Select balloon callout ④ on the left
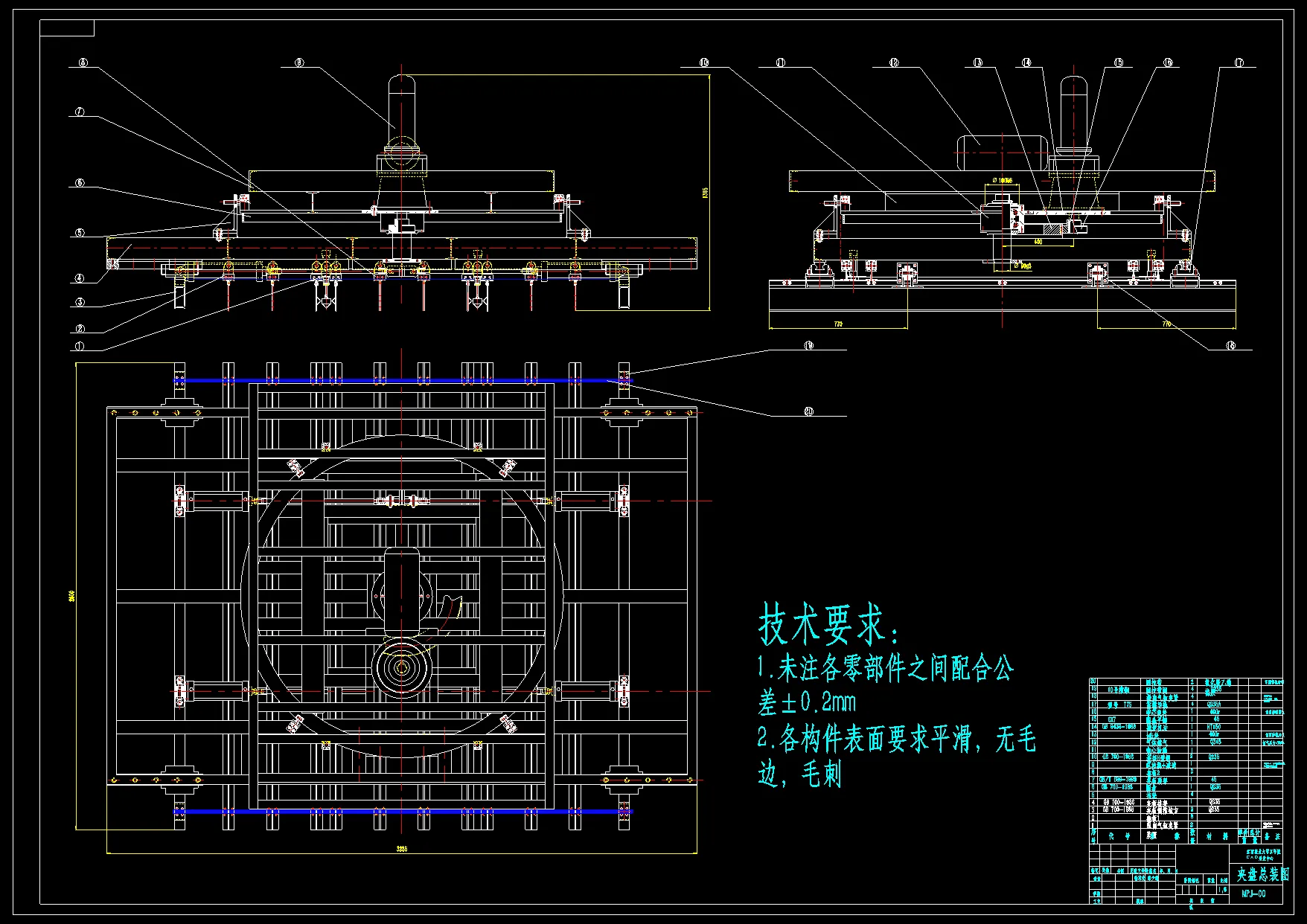Viewport: 1307px width, 924px height. point(79,278)
